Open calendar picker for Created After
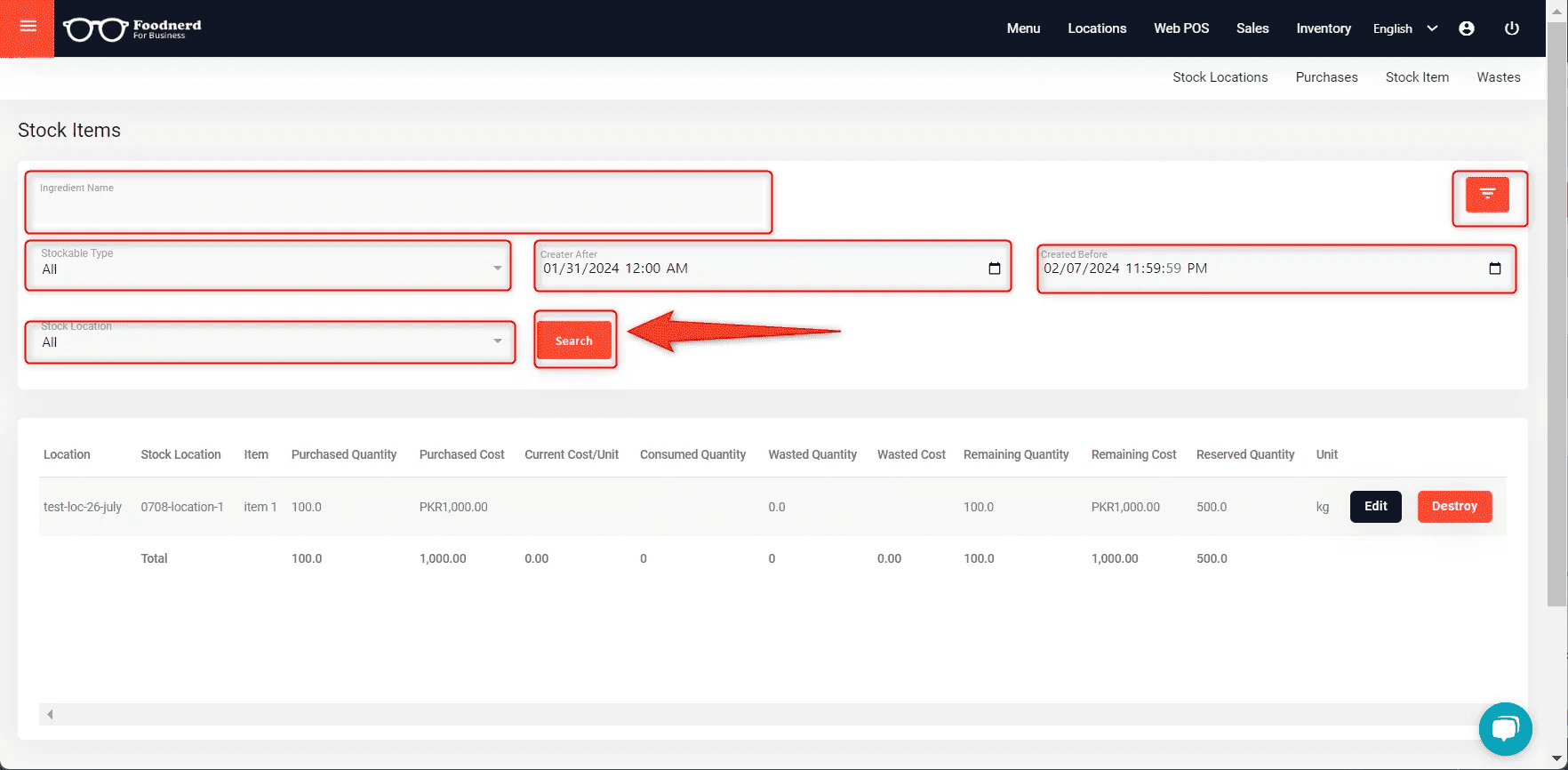 [x=995, y=269]
